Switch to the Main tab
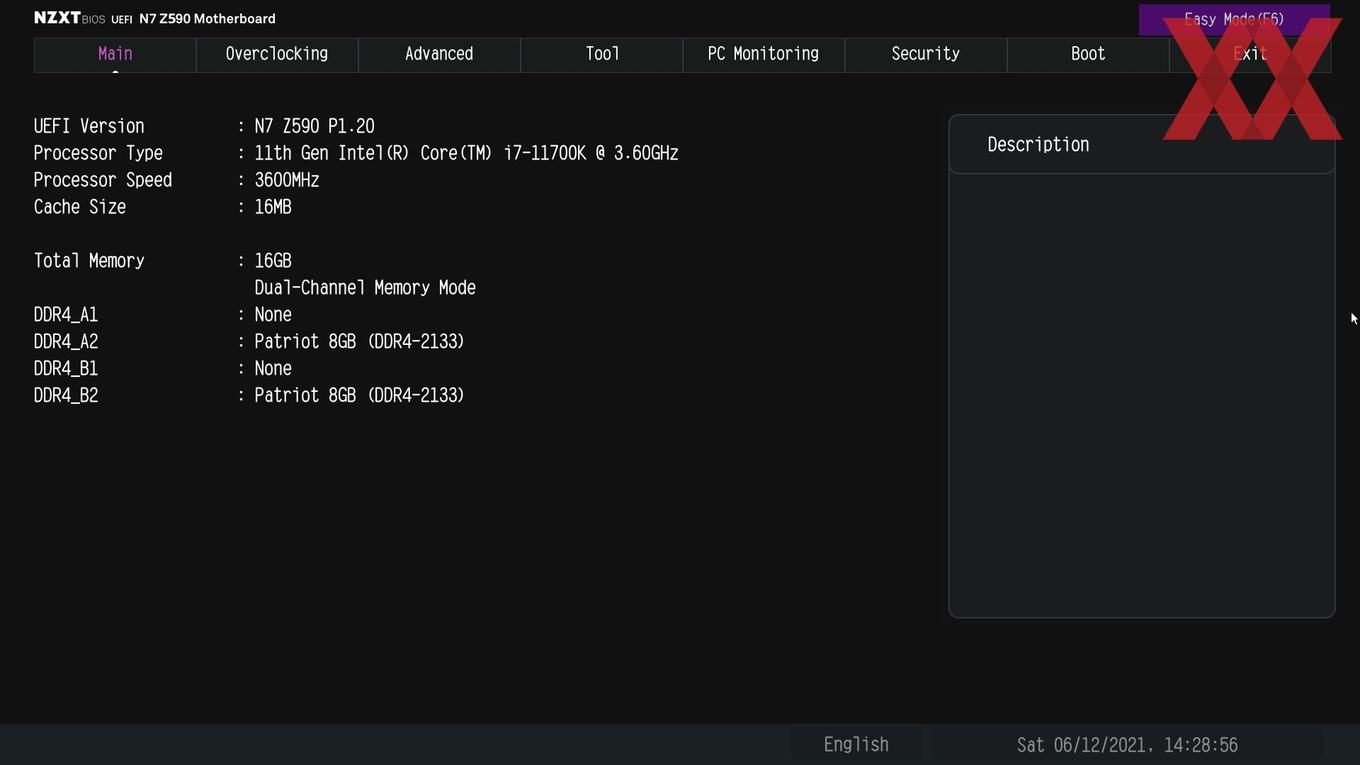This screenshot has width=1360, height=765. [x=115, y=54]
